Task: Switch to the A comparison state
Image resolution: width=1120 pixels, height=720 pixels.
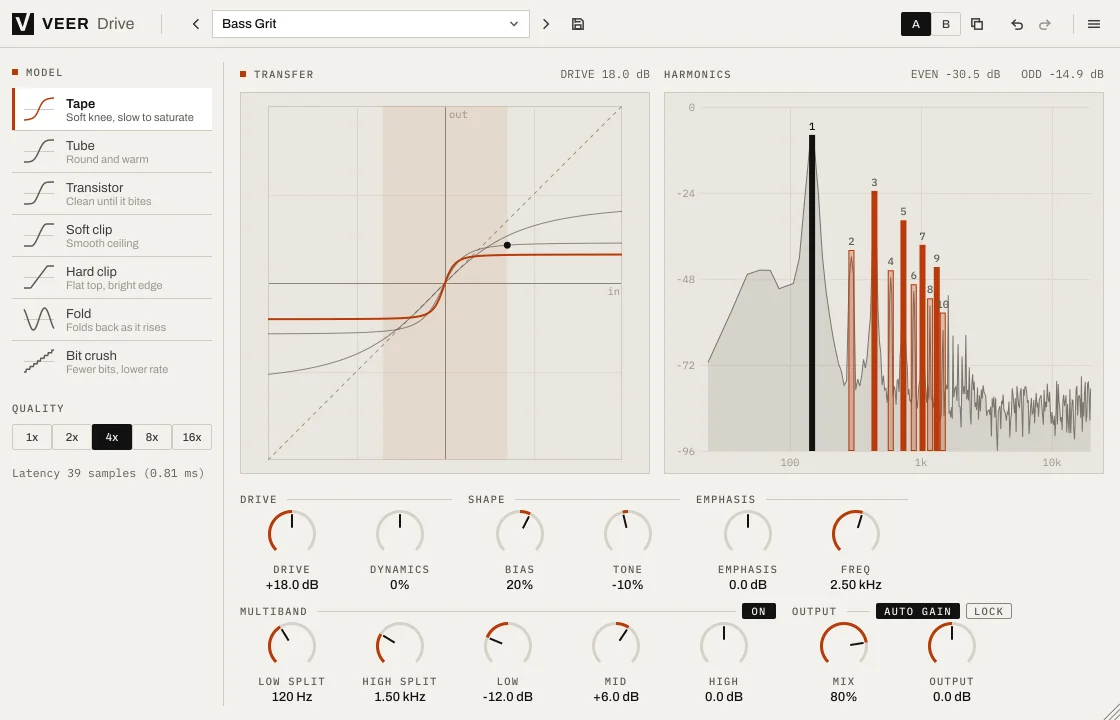Action: (916, 24)
